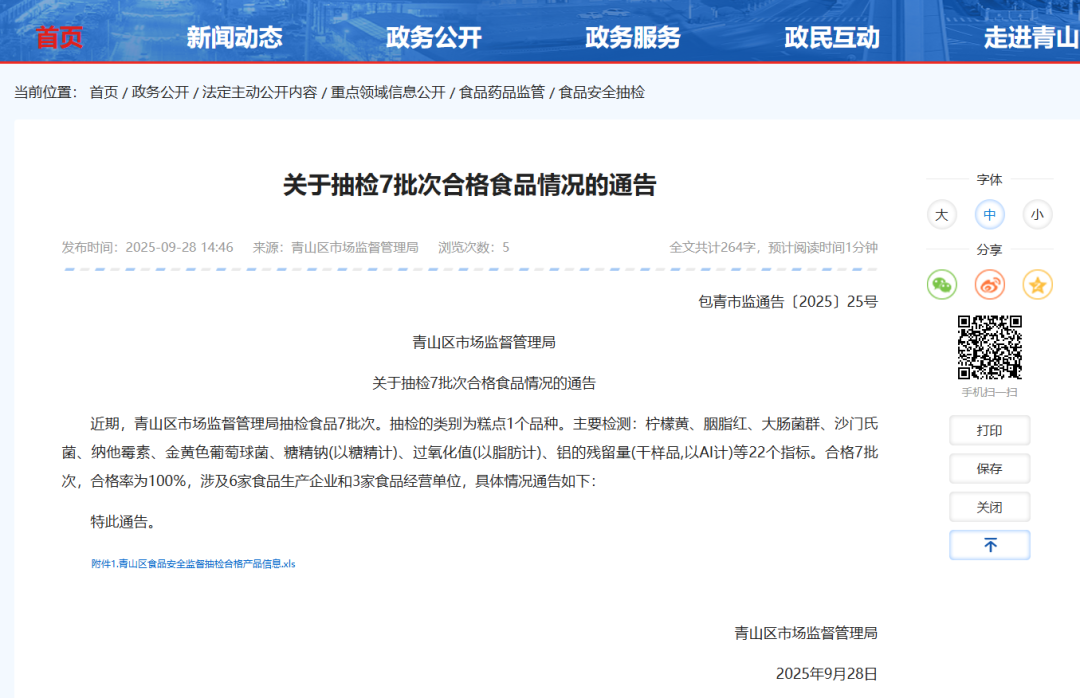Share article via WeChat icon
Image resolution: width=1080 pixels, height=698 pixels.
942,285
